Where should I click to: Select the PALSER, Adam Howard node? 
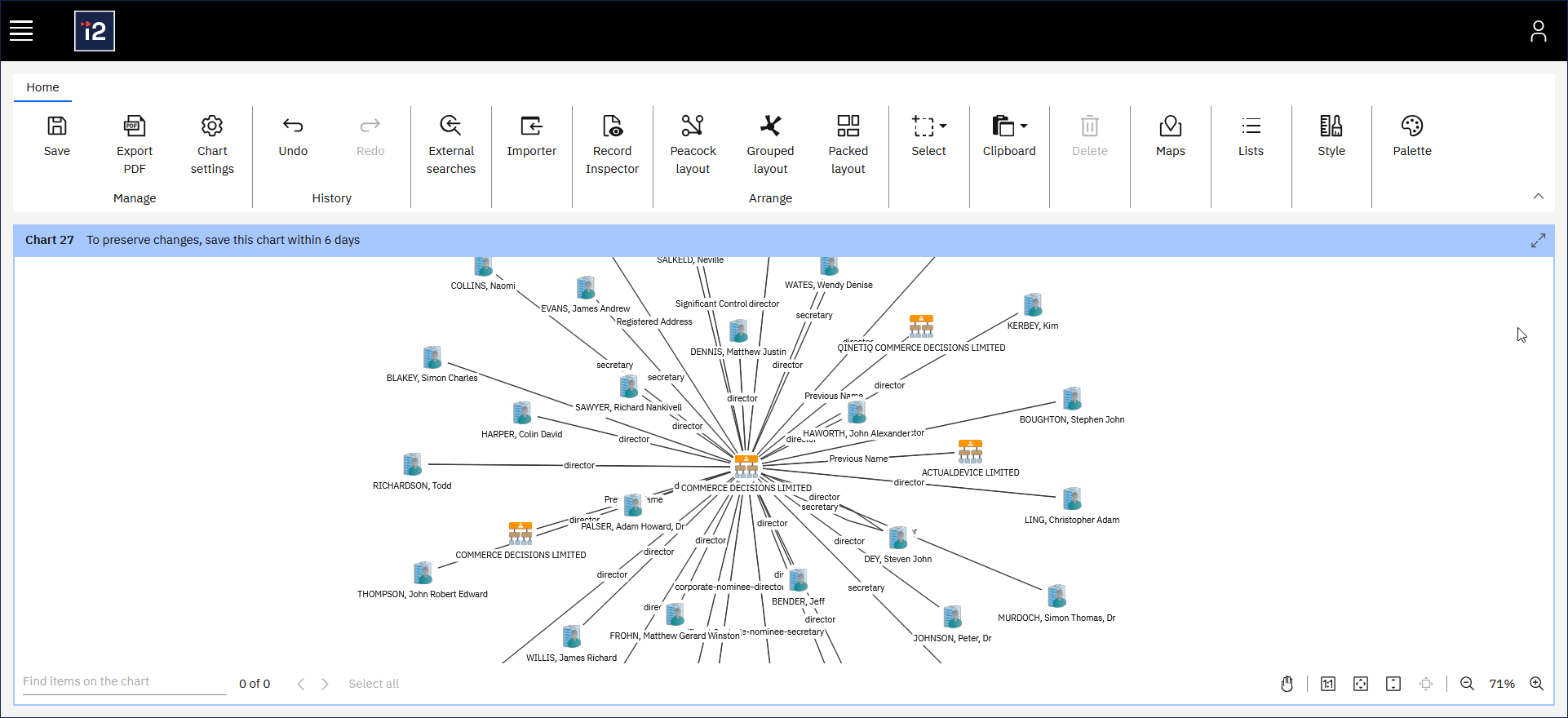click(632, 506)
